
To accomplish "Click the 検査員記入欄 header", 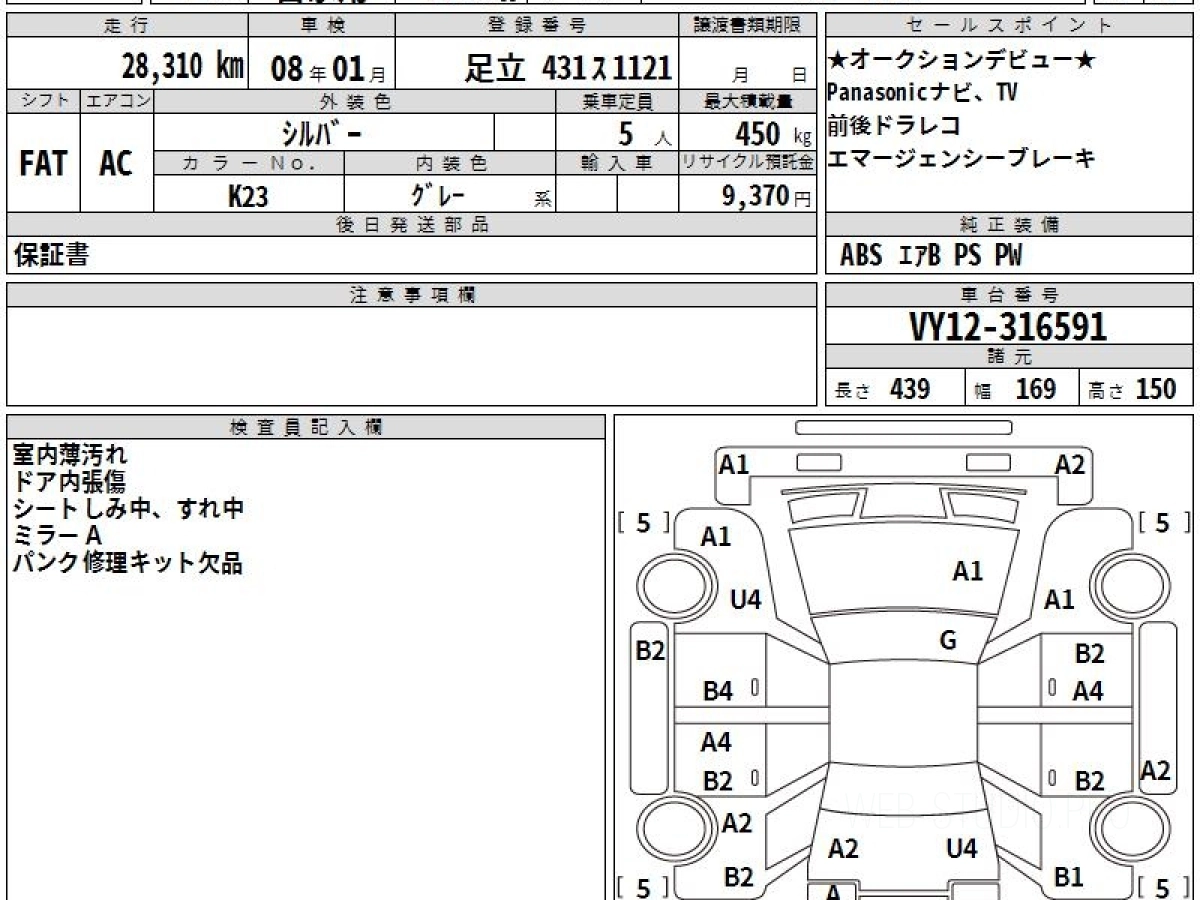I will tap(306, 427).
